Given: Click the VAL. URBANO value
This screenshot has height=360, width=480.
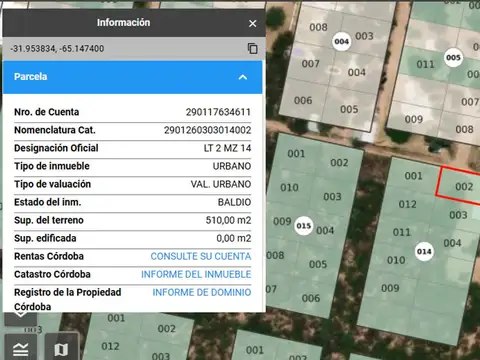Looking at the screenshot, I should coord(221,184).
